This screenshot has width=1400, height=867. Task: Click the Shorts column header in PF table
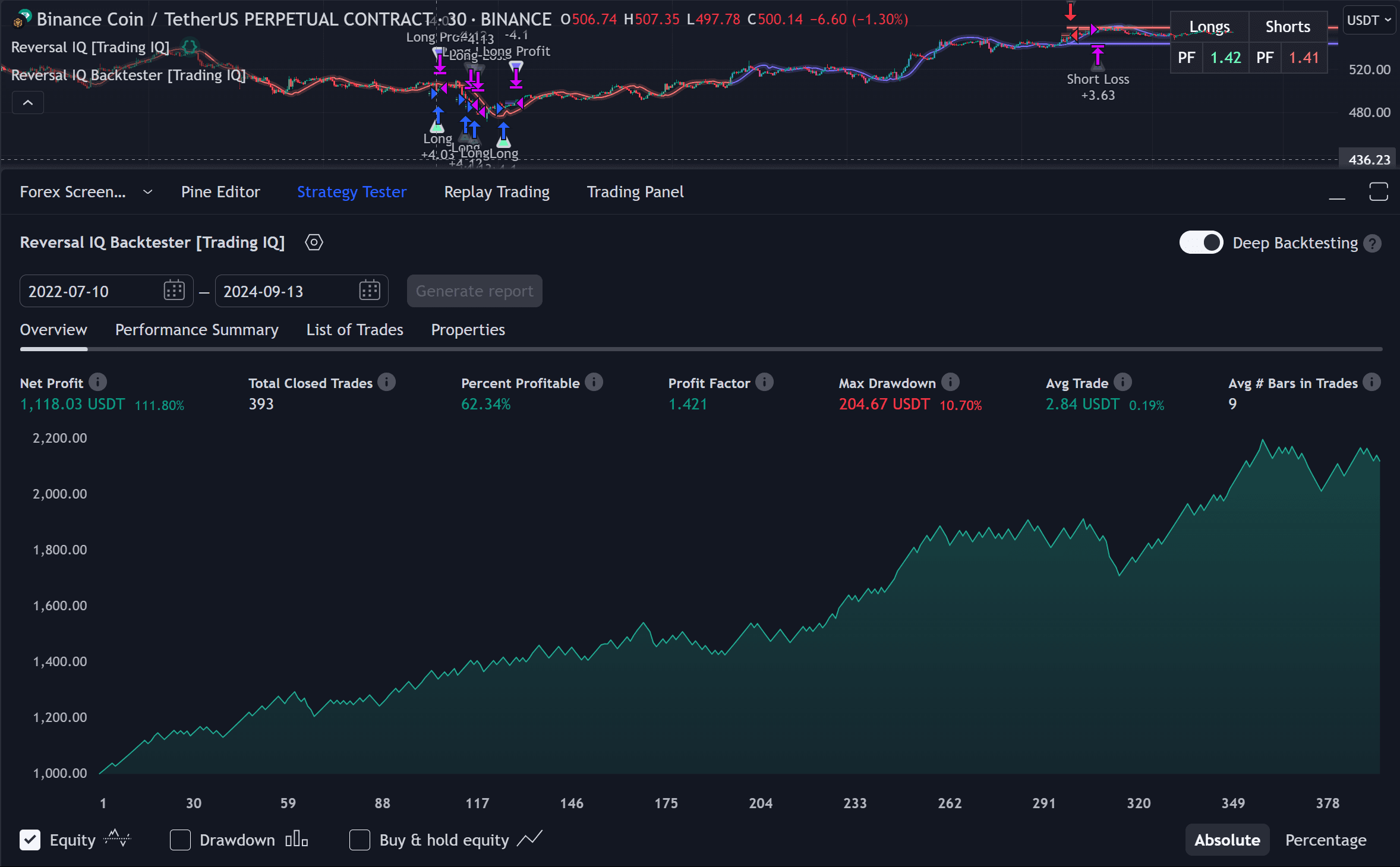(x=1288, y=27)
